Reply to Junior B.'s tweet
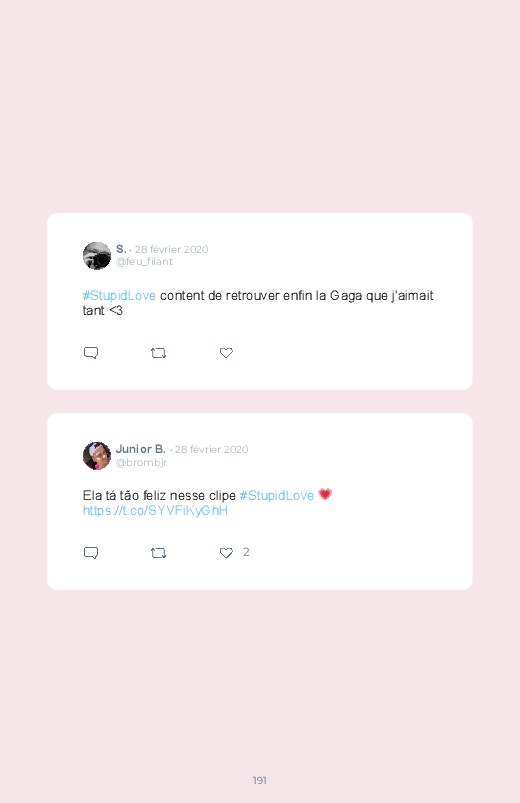 (91, 553)
